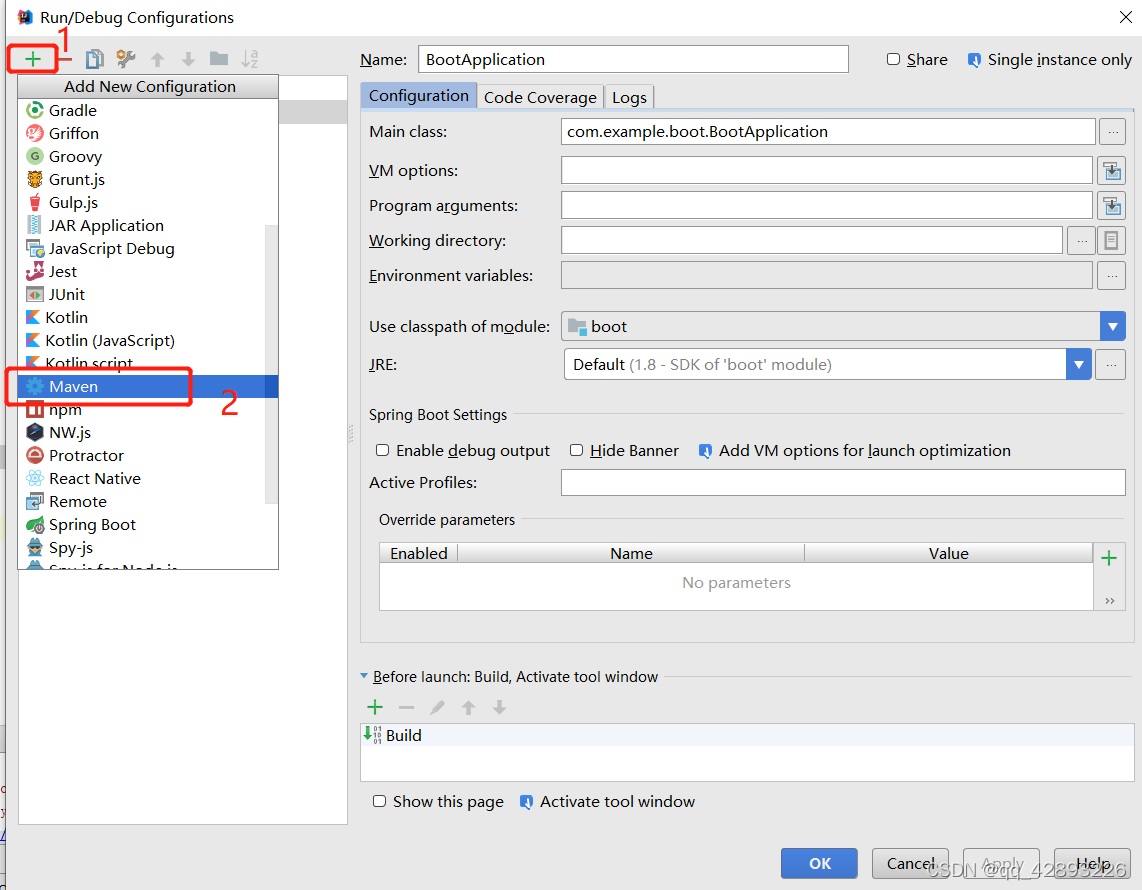Collapse the Before launch section
The image size is (1142, 890).
(x=364, y=676)
